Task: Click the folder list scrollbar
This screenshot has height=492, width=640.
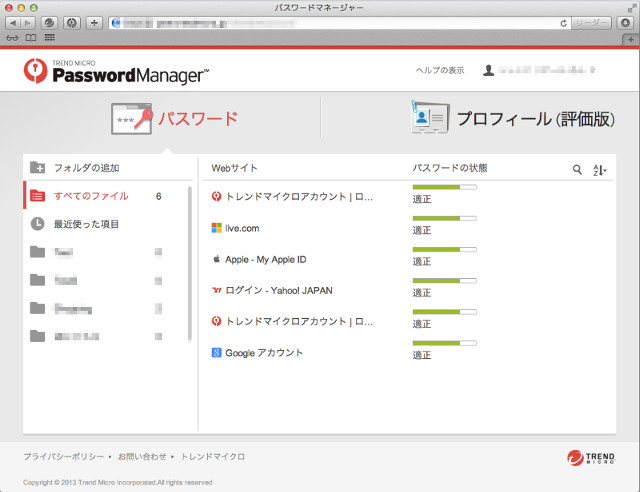Action: tap(190, 263)
